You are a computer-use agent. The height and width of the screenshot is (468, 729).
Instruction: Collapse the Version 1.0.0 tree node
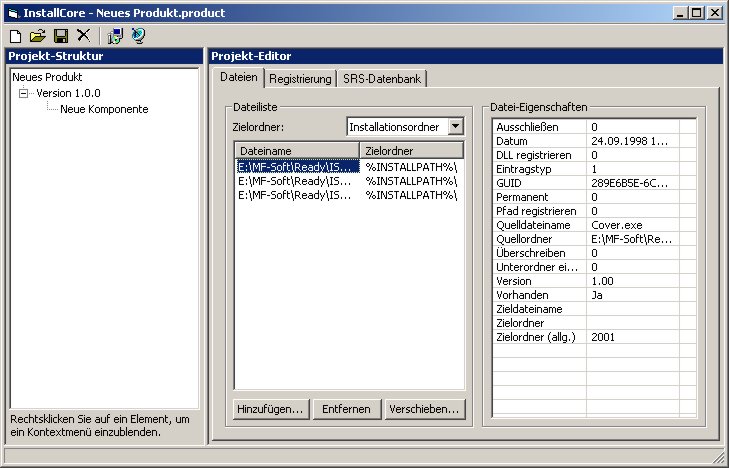[x=23, y=93]
